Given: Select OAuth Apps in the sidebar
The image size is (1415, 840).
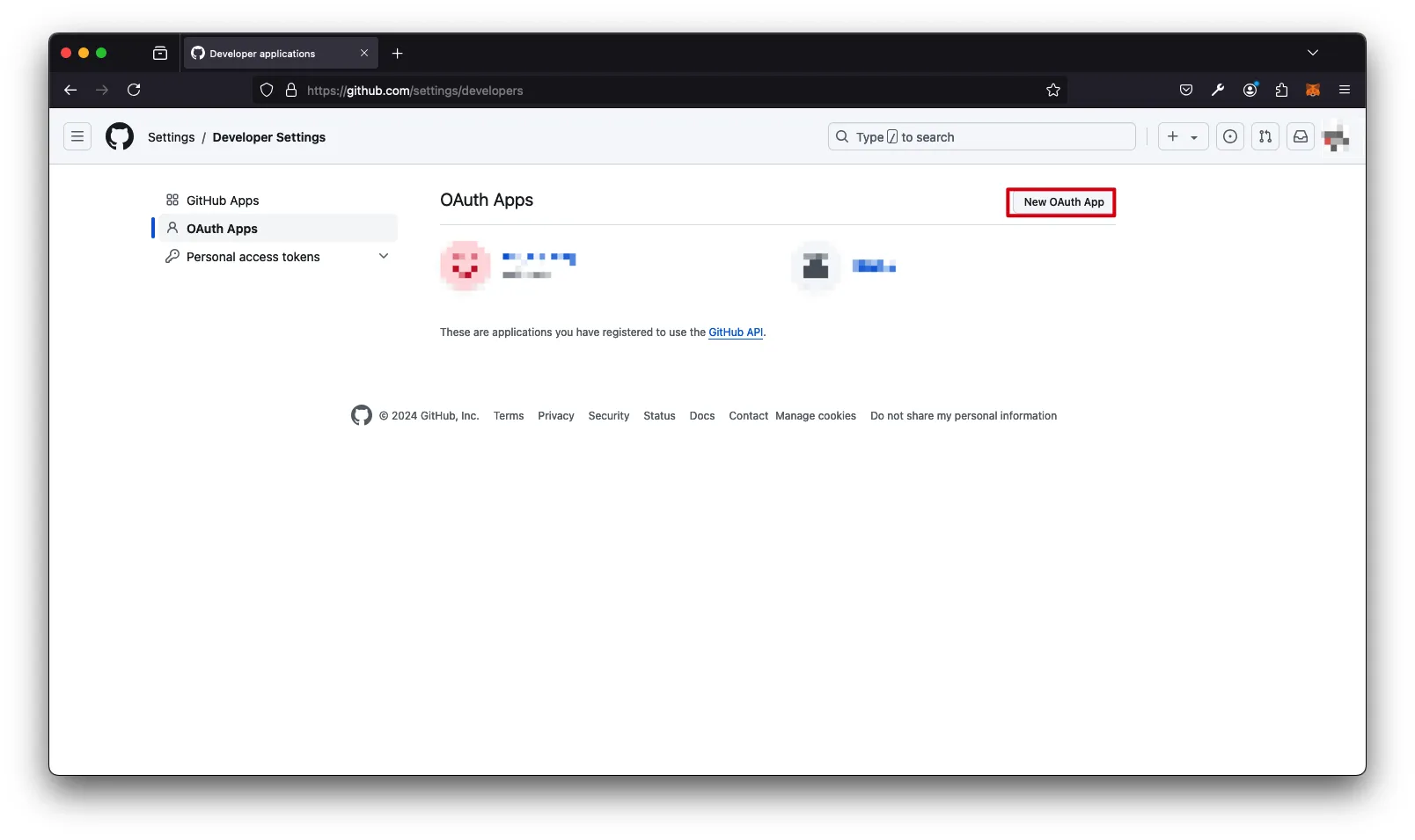Looking at the screenshot, I should point(222,229).
